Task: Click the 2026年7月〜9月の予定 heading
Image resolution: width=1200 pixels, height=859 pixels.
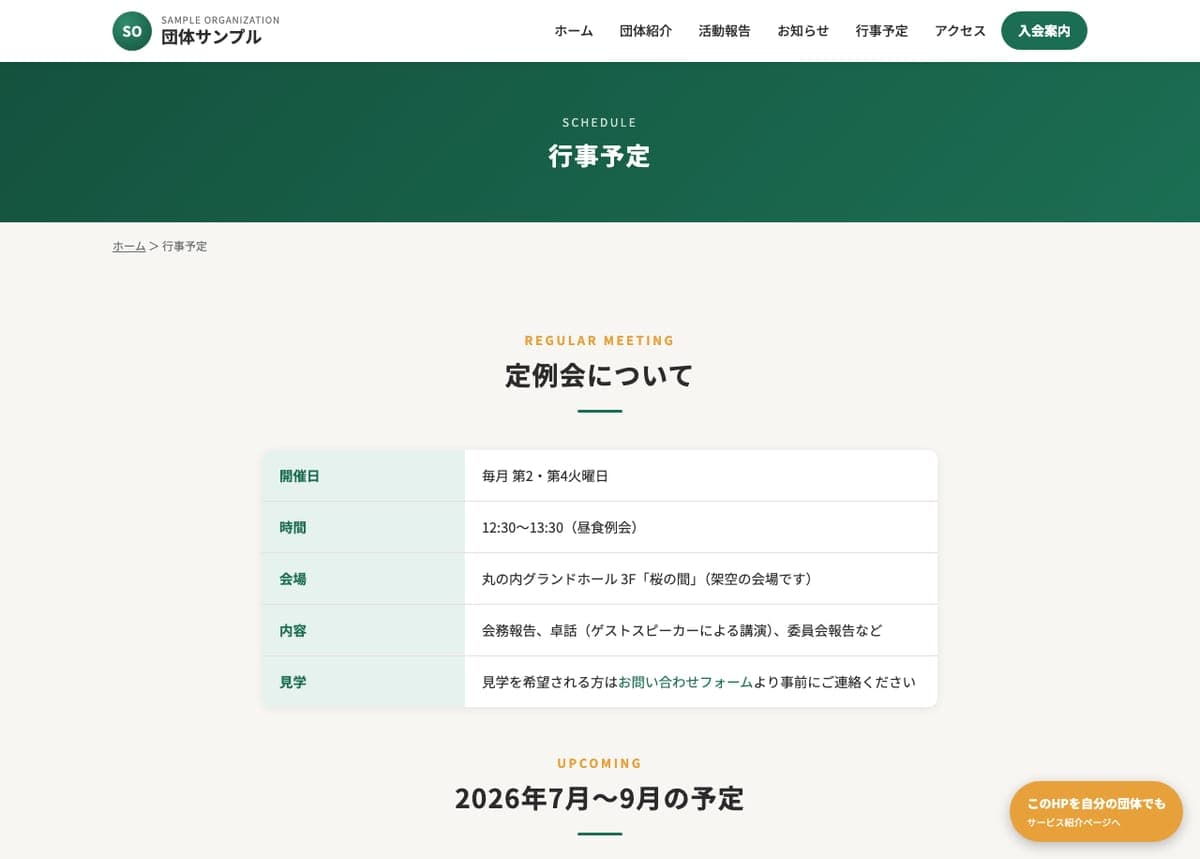Action: [x=599, y=798]
